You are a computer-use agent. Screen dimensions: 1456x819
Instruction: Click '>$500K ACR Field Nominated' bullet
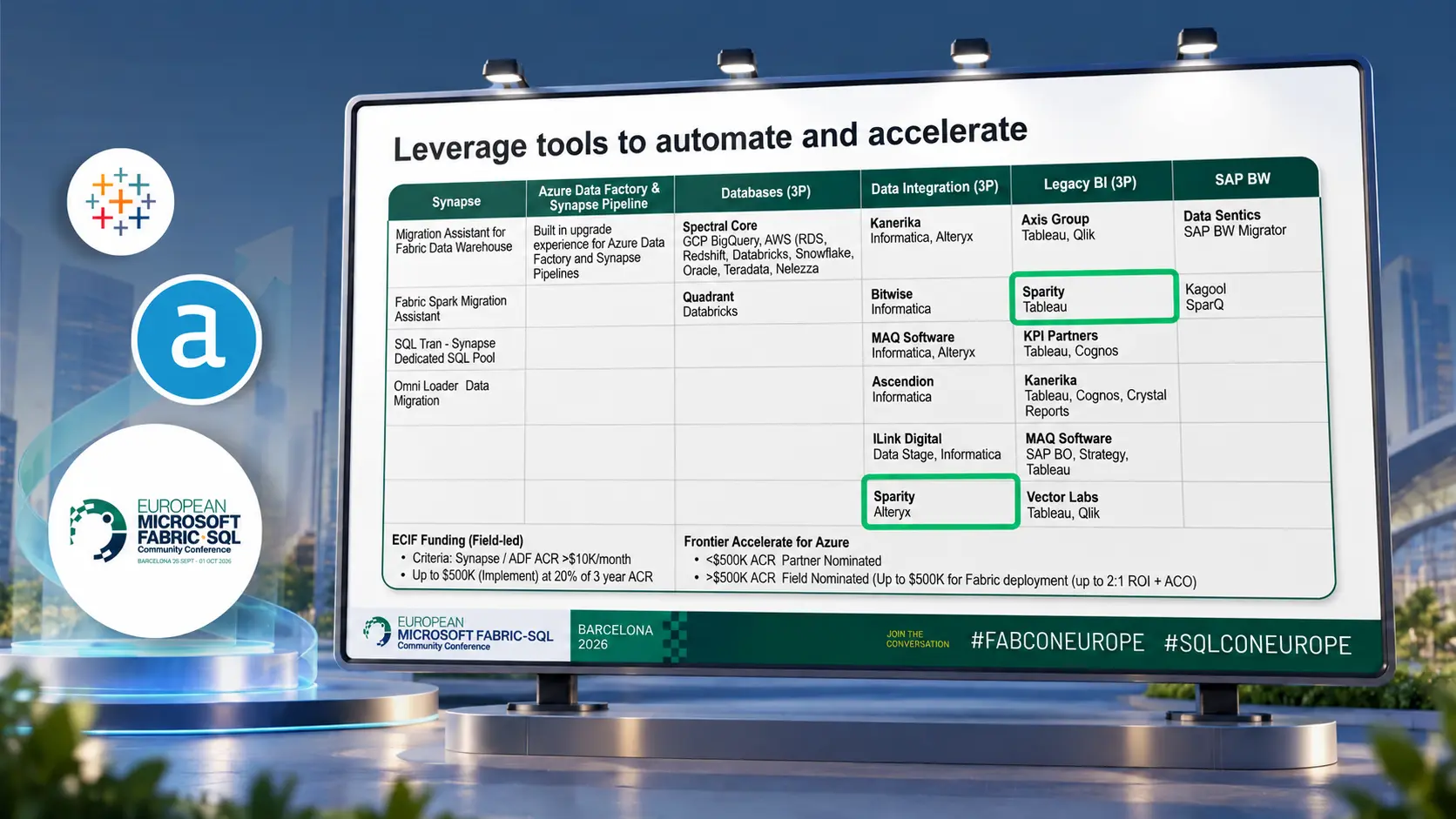point(951,580)
